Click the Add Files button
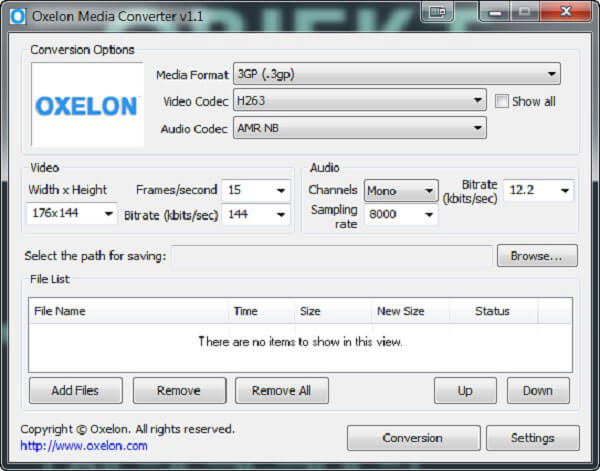 (x=76, y=391)
